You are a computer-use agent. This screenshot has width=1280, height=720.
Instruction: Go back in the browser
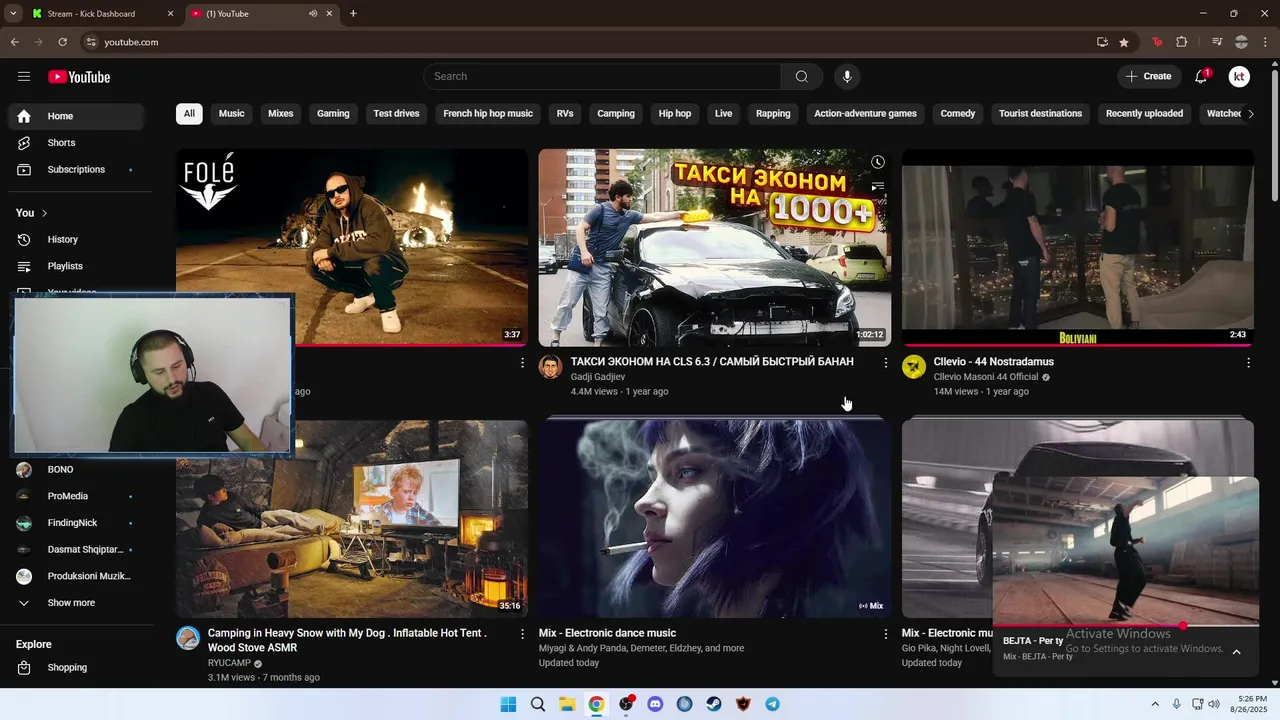pos(15,42)
